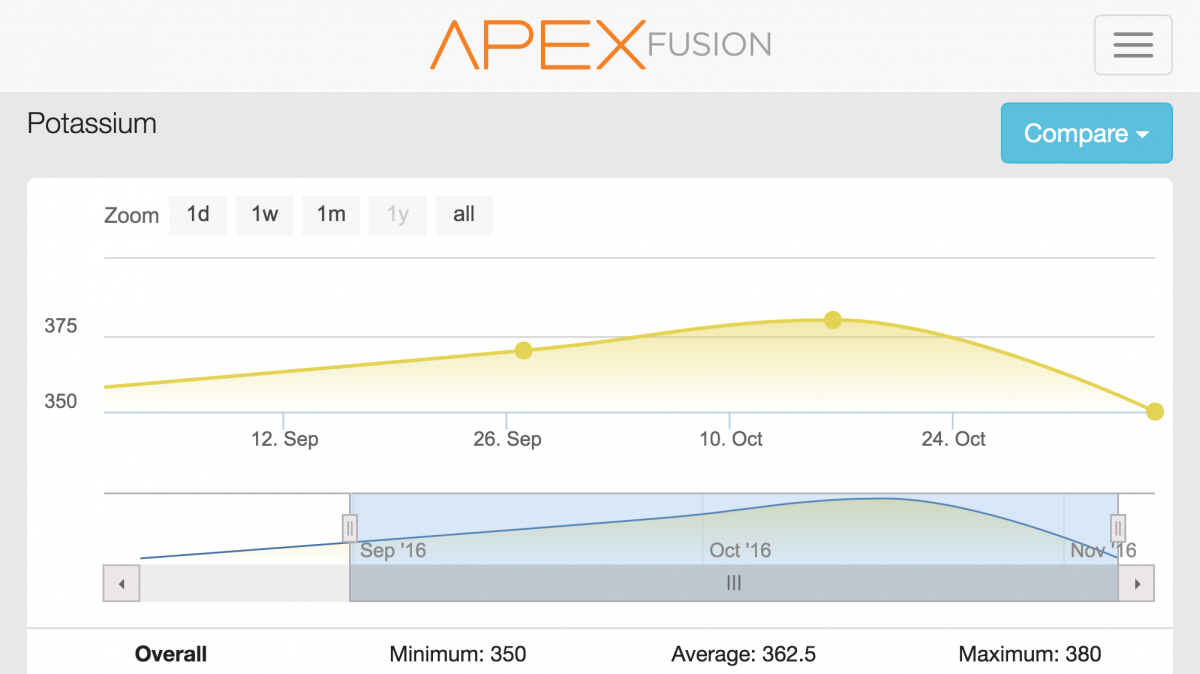Viewport: 1200px width, 674px height.
Task: Click the Apex Fusion logo
Action: pos(601,44)
